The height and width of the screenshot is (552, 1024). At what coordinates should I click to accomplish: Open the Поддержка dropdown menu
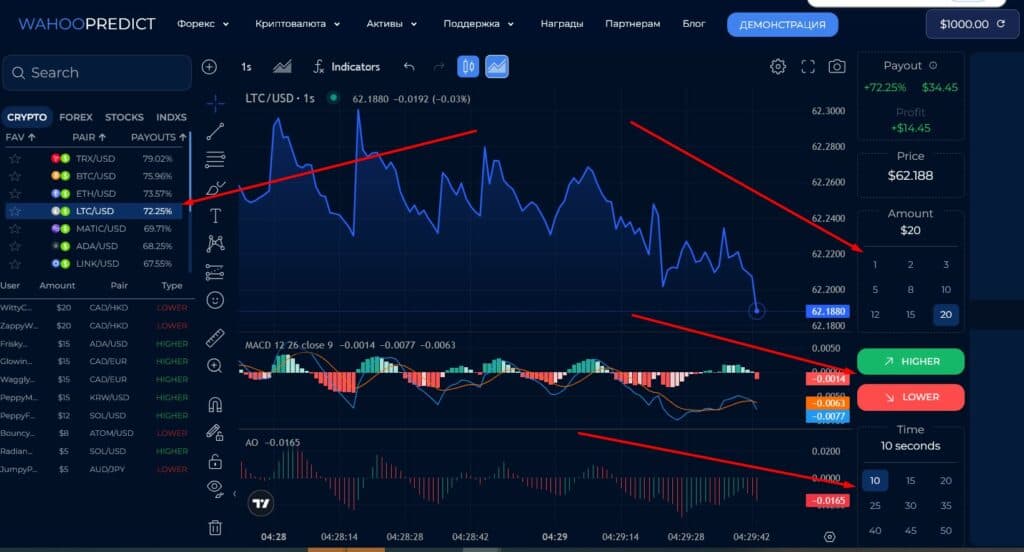(479, 23)
